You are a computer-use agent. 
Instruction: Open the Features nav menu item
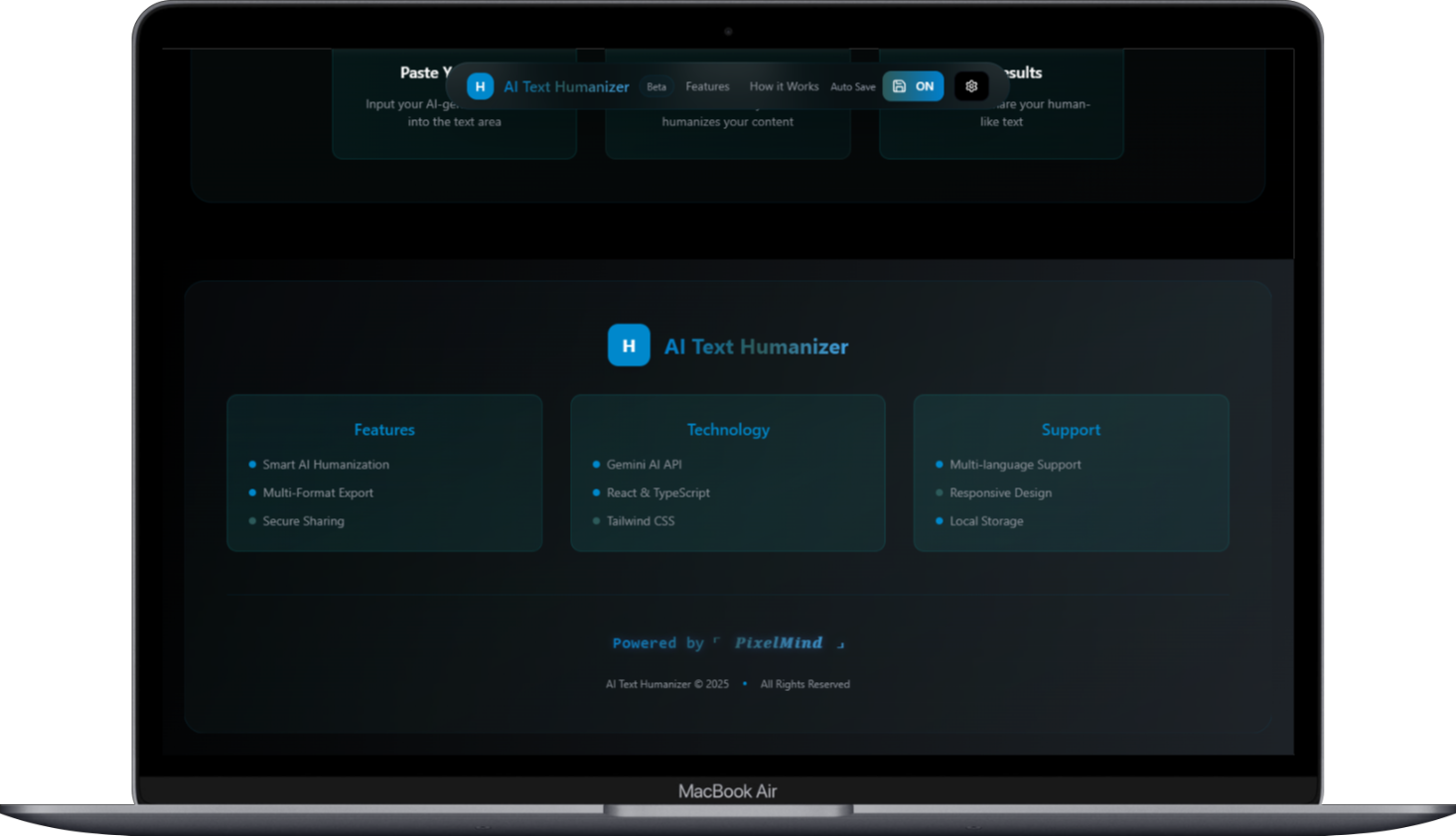pyautogui.click(x=707, y=86)
